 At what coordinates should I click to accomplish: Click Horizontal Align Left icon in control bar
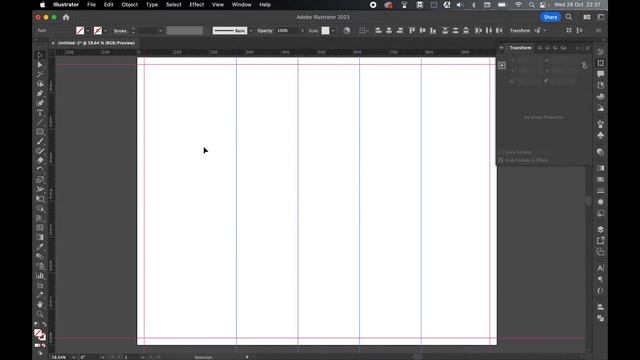coord(378,31)
